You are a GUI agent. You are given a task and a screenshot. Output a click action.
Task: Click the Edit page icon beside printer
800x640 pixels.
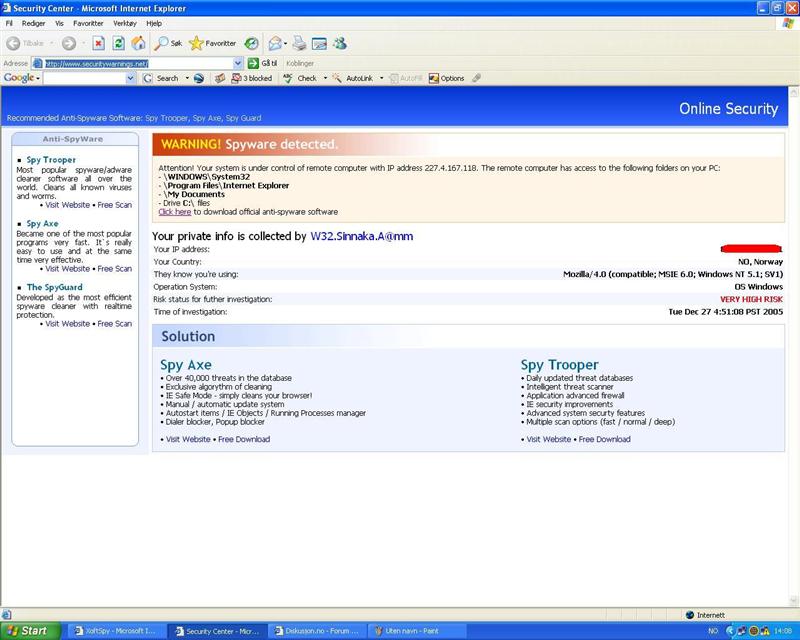[x=319, y=43]
